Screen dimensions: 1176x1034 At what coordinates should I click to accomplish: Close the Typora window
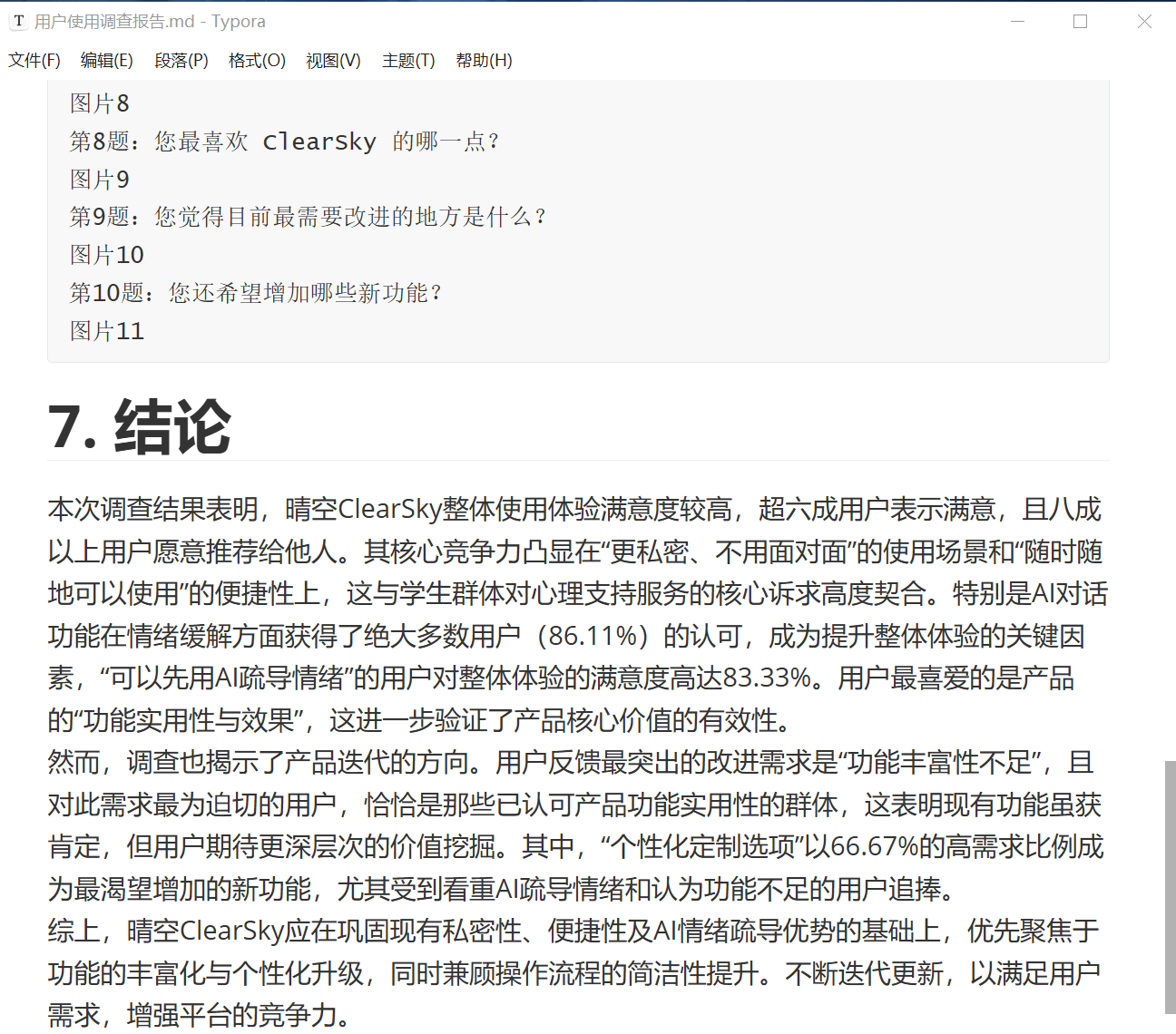[1144, 21]
